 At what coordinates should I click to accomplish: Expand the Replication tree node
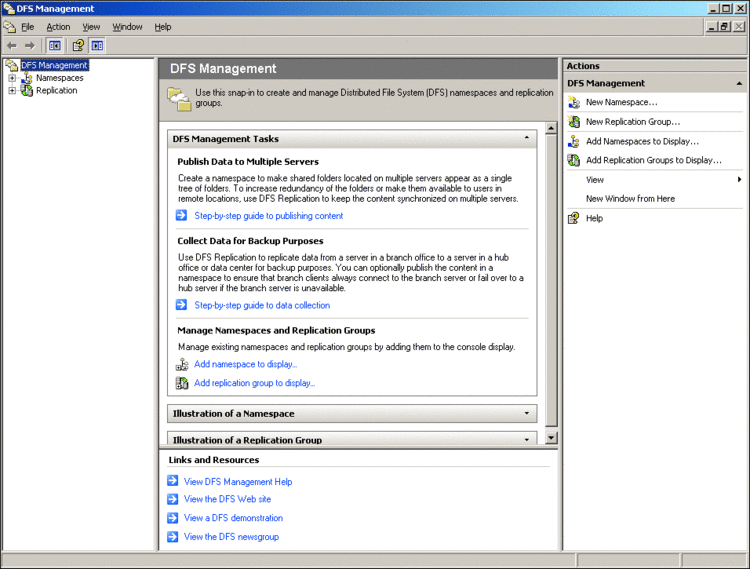coord(12,90)
